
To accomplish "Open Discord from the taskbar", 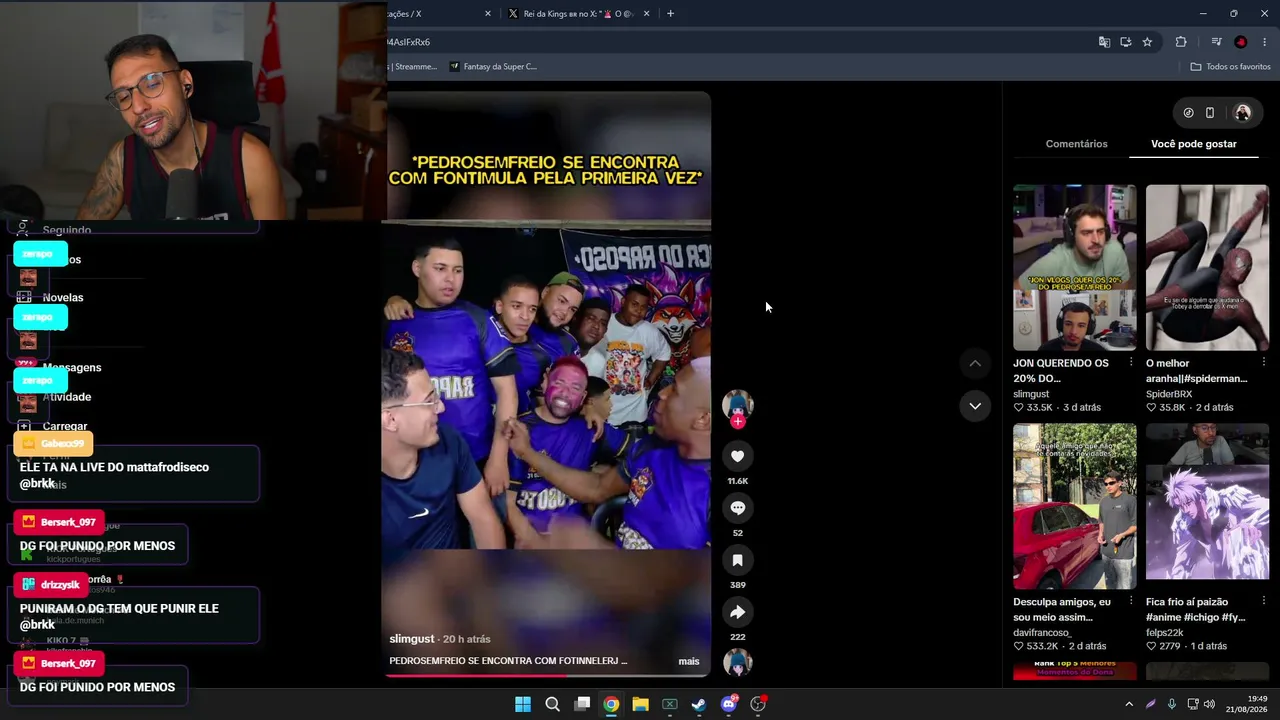I will coord(729,704).
